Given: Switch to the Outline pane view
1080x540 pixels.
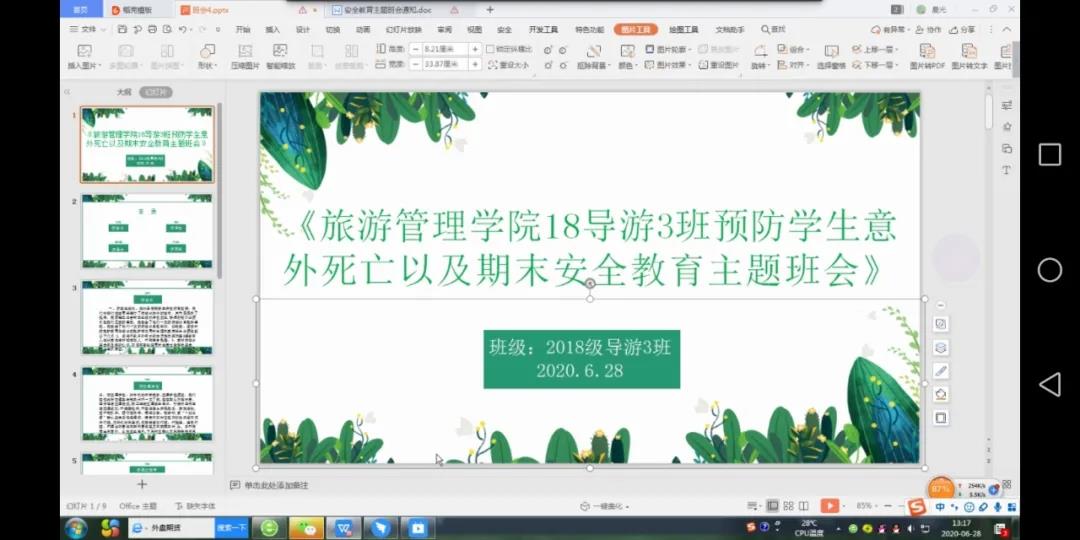Looking at the screenshot, I should click(x=124, y=91).
